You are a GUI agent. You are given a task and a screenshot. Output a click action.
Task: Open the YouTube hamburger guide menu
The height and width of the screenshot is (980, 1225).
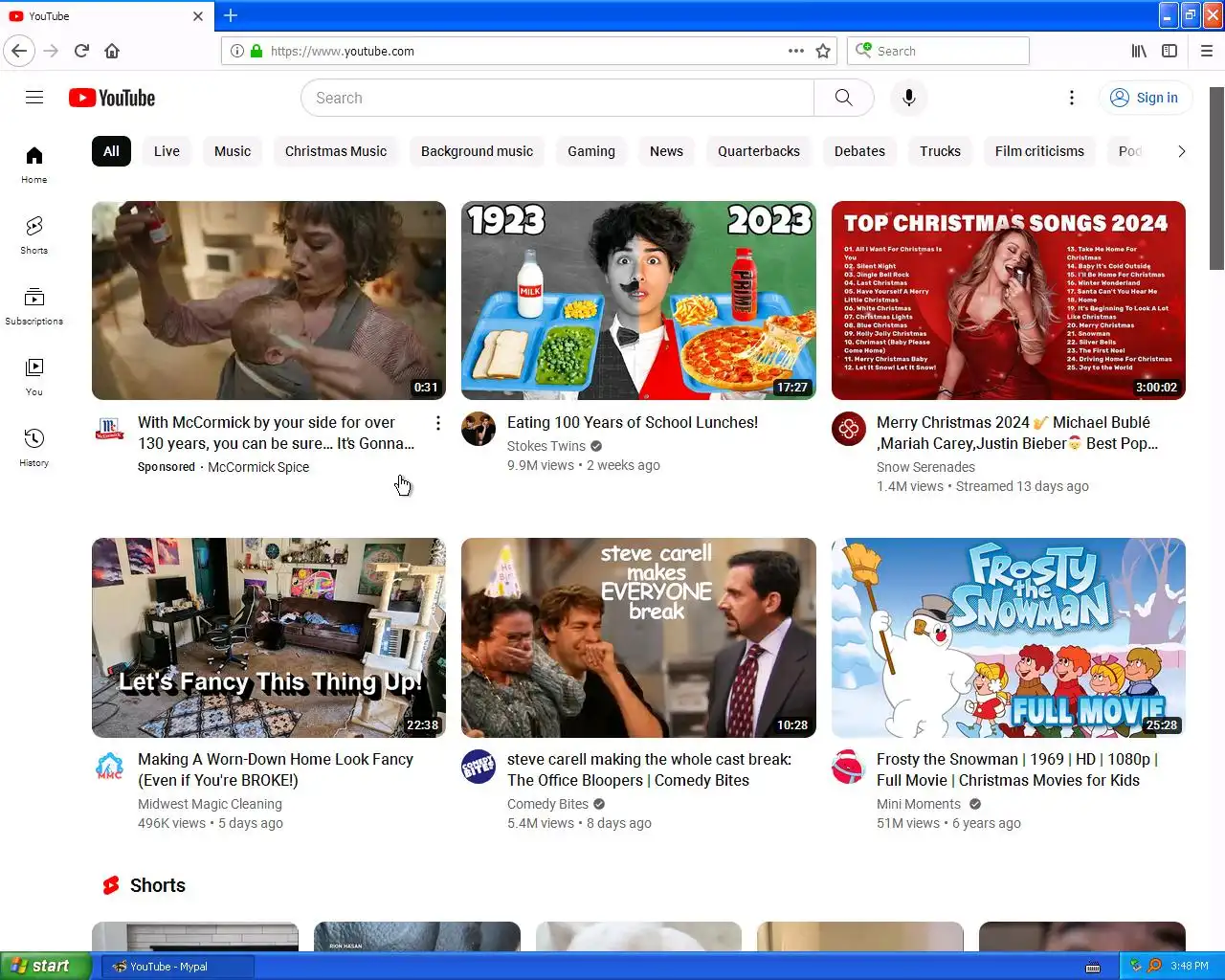[34, 98]
